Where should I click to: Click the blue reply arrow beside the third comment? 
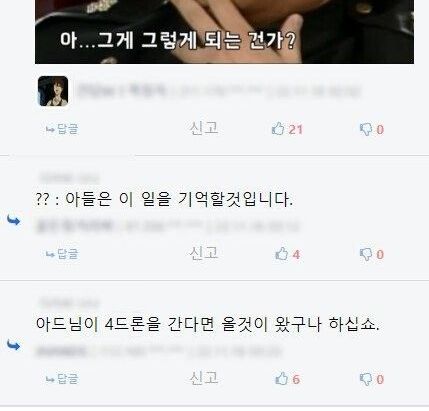click(x=14, y=345)
